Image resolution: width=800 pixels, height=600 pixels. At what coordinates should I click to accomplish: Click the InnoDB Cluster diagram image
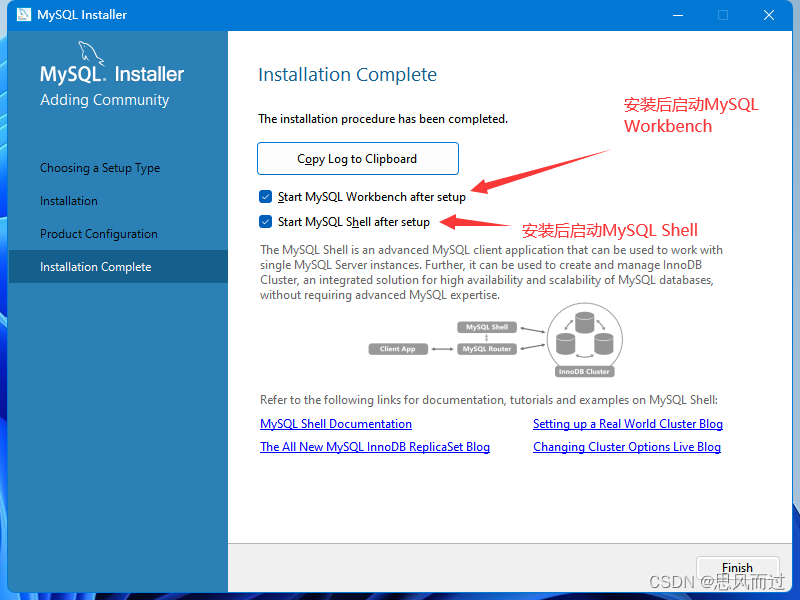[x=585, y=340]
